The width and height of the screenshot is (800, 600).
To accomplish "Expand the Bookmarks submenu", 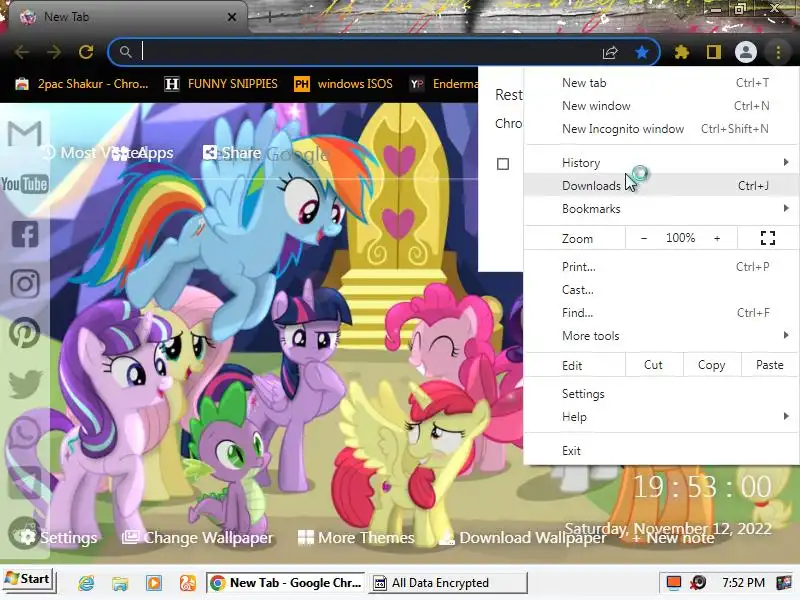I will point(661,208).
